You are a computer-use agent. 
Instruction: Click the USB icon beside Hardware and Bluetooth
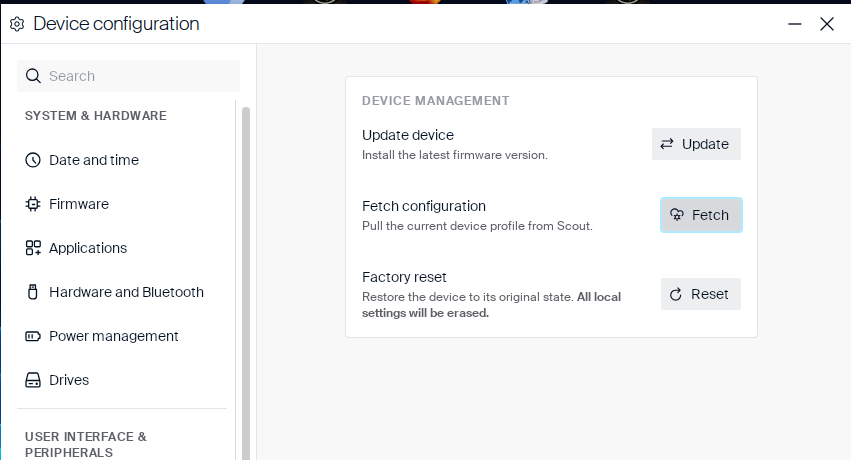33,292
